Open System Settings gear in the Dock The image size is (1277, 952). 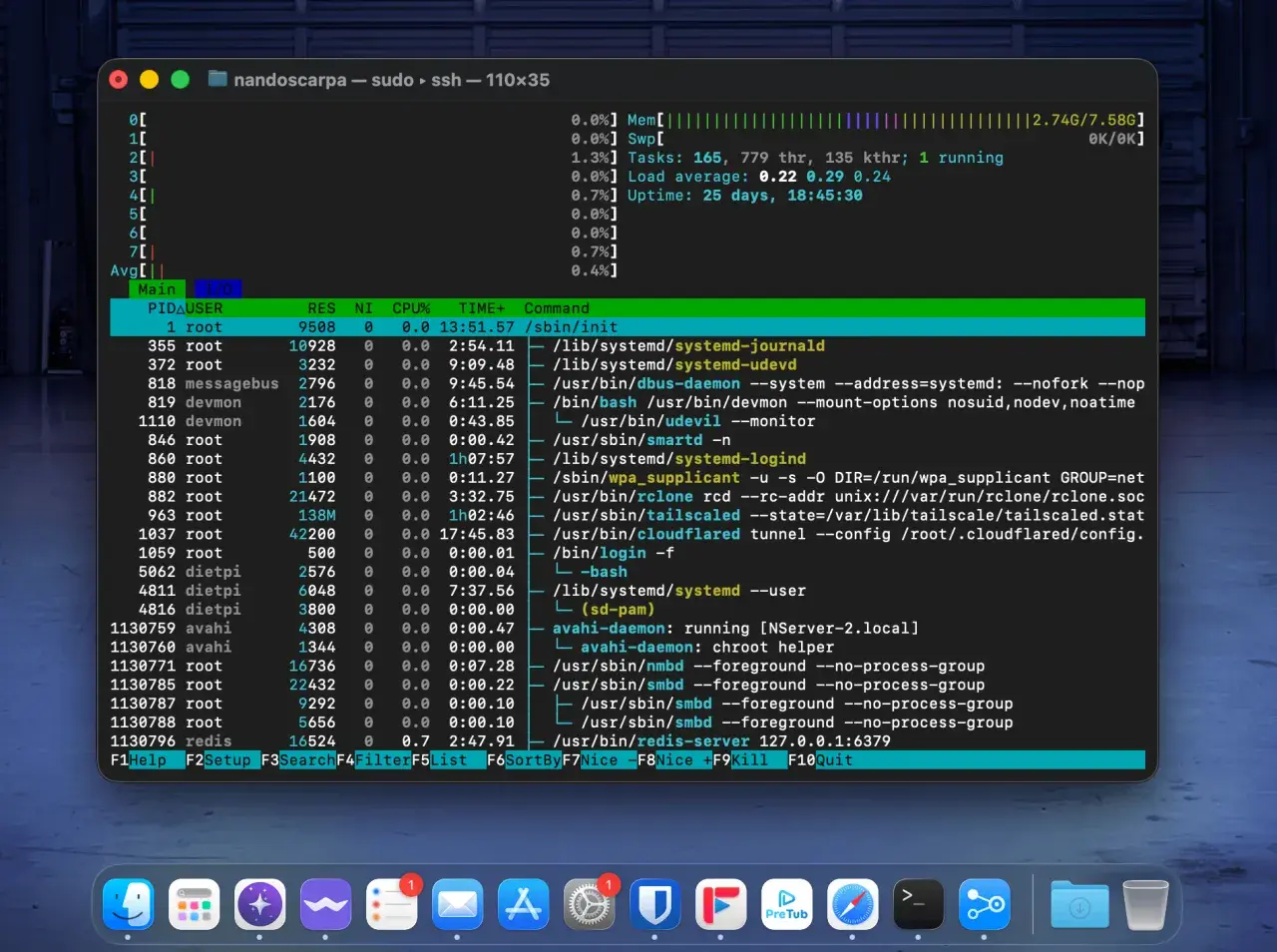tap(589, 904)
